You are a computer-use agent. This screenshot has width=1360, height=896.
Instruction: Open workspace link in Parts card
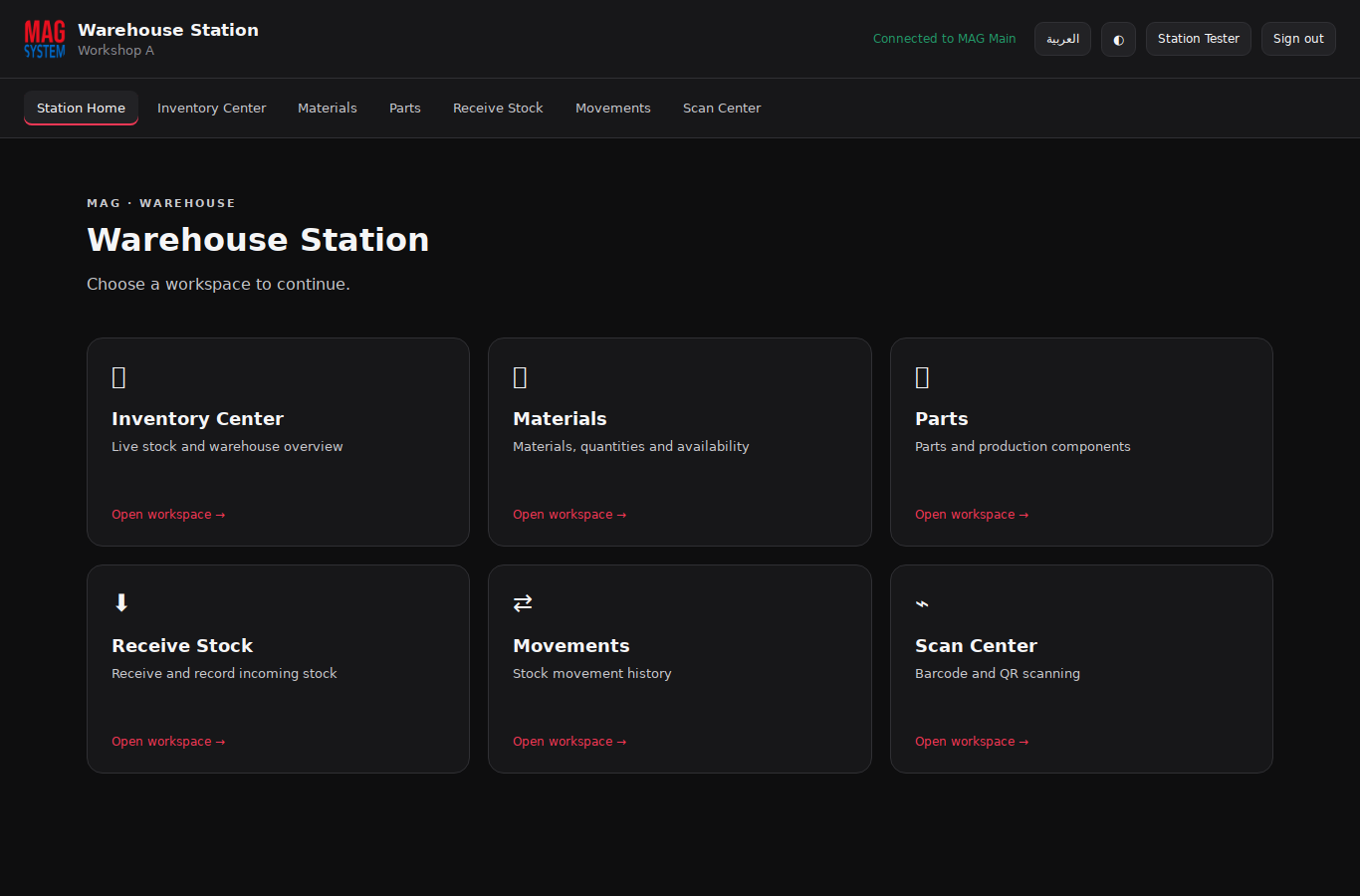pyautogui.click(x=972, y=515)
